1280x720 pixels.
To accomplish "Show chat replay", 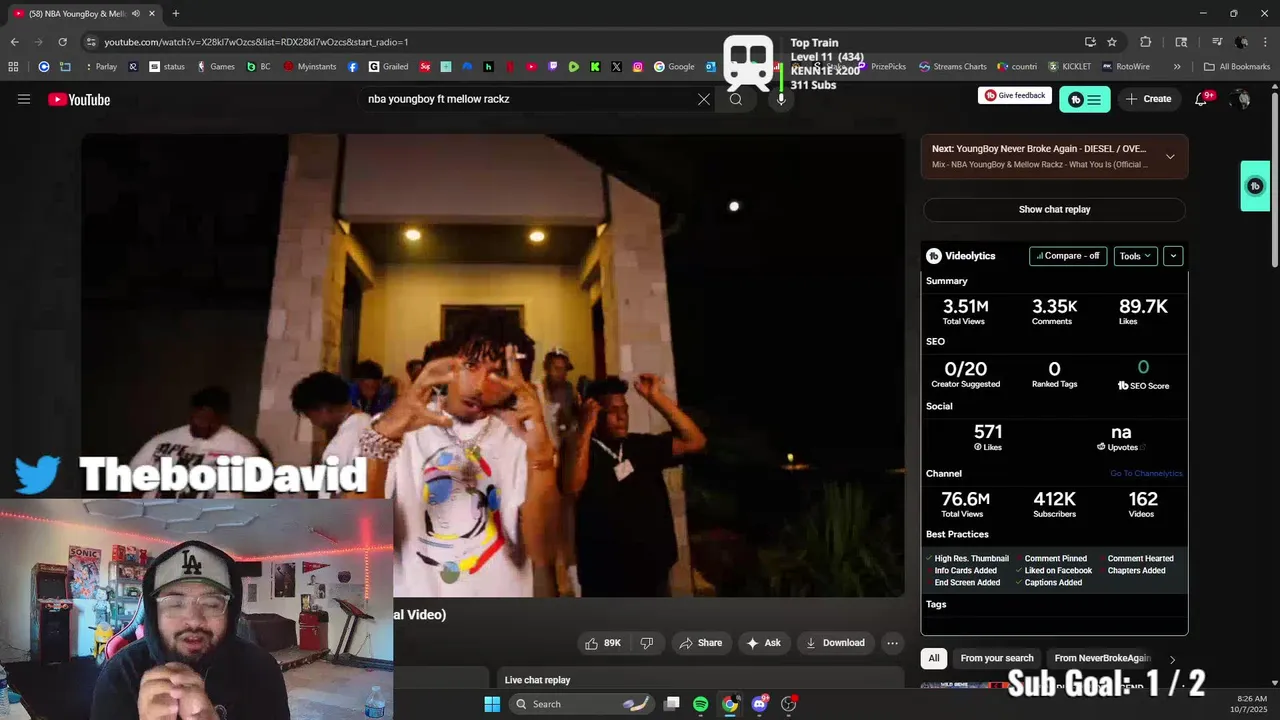I will click(1054, 209).
